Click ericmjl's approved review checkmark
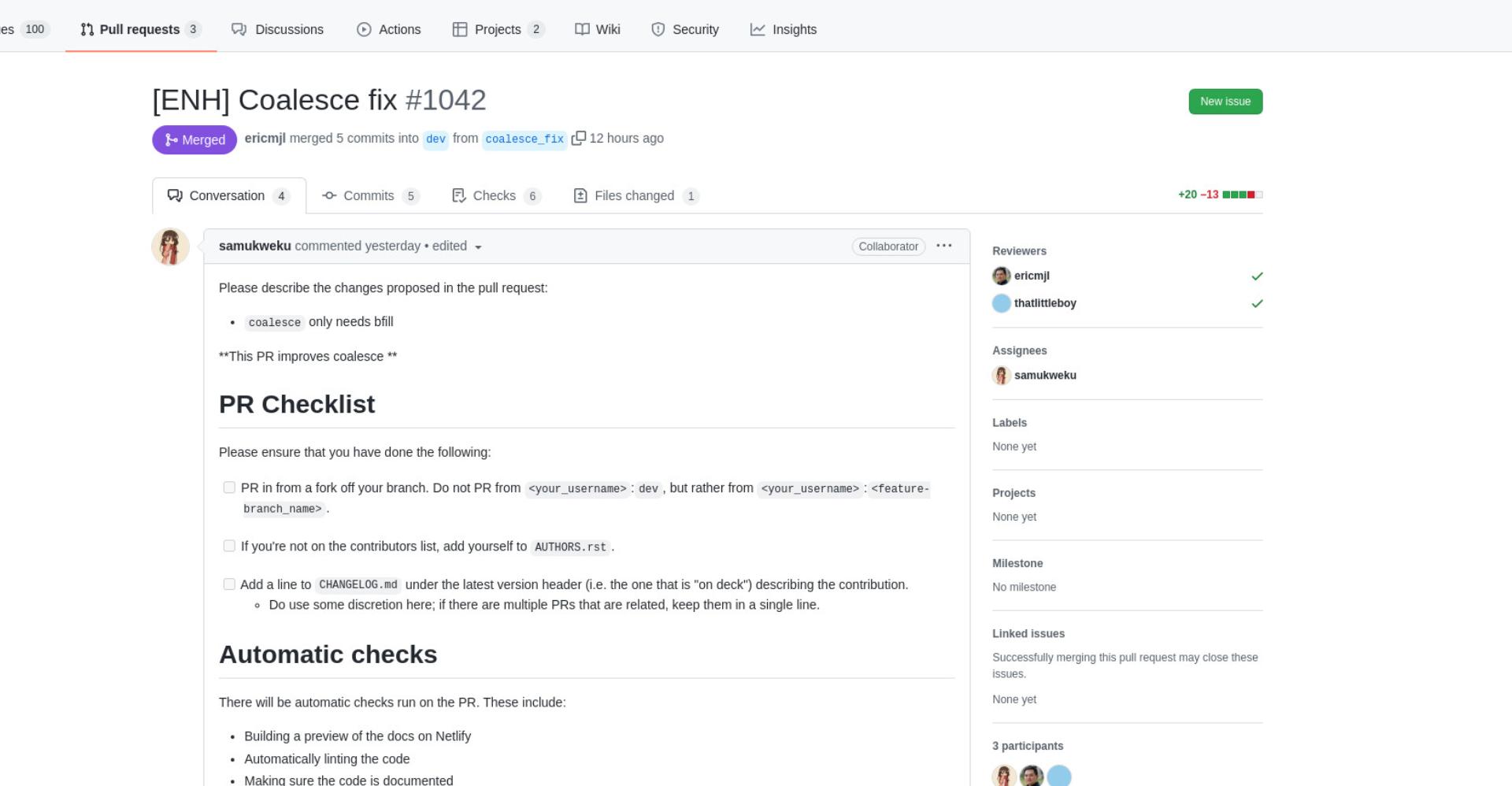The width and height of the screenshot is (1512, 786). pyautogui.click(x=1257, y=276)
